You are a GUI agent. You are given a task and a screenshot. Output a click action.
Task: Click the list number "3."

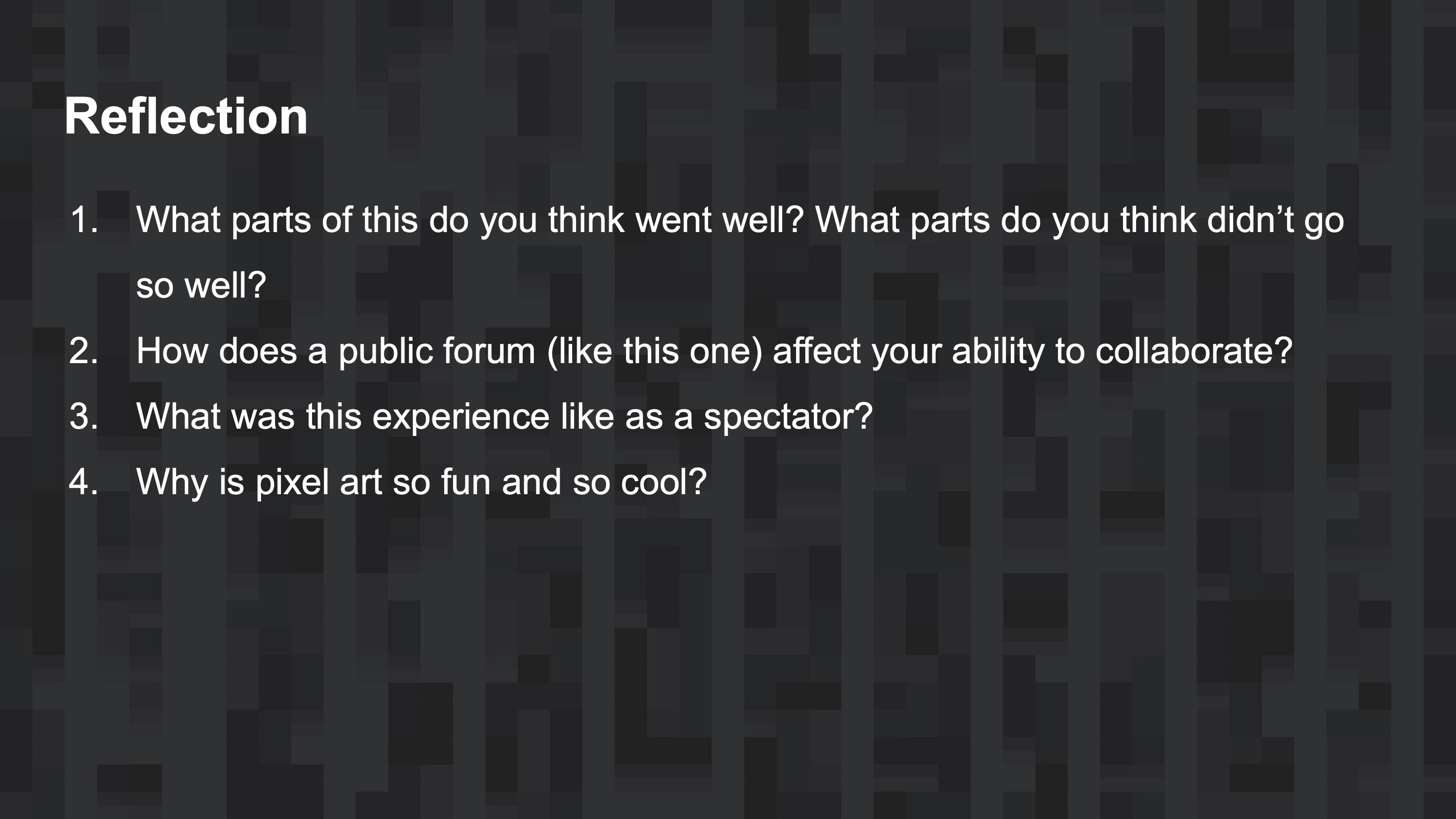(x=83, y=416)
